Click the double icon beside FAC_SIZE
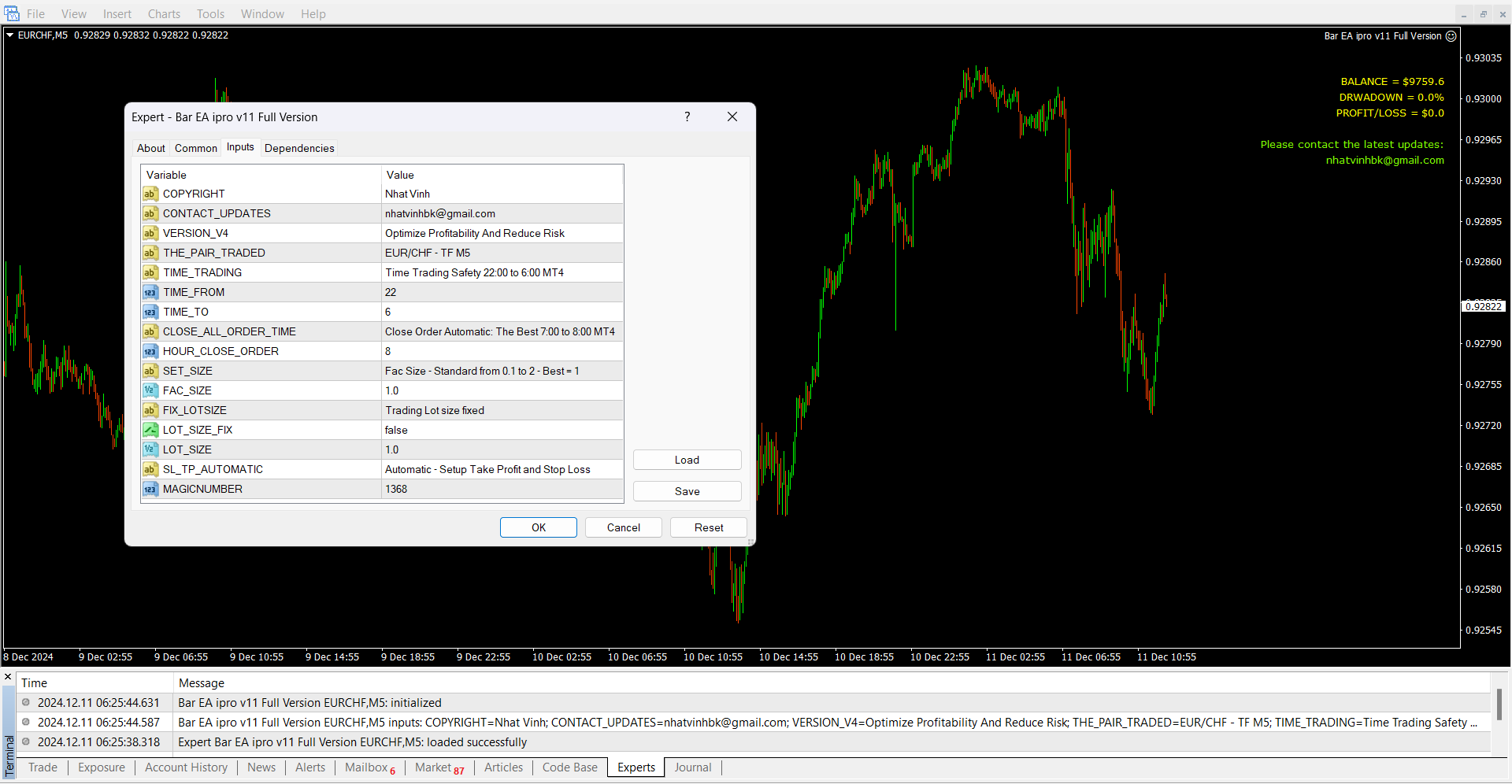1512x784 pixels. pos(150,390)
